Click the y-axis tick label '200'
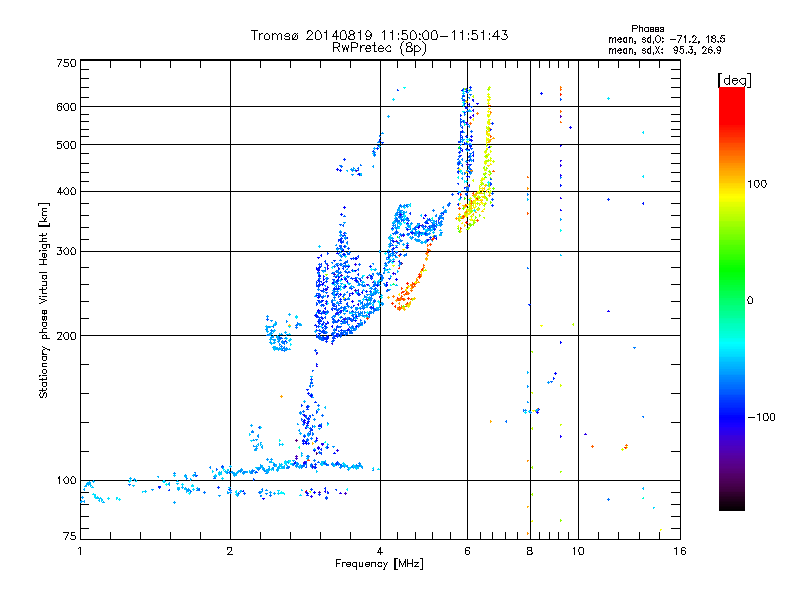This screenshot has height=600, width=800. point(66,336)
